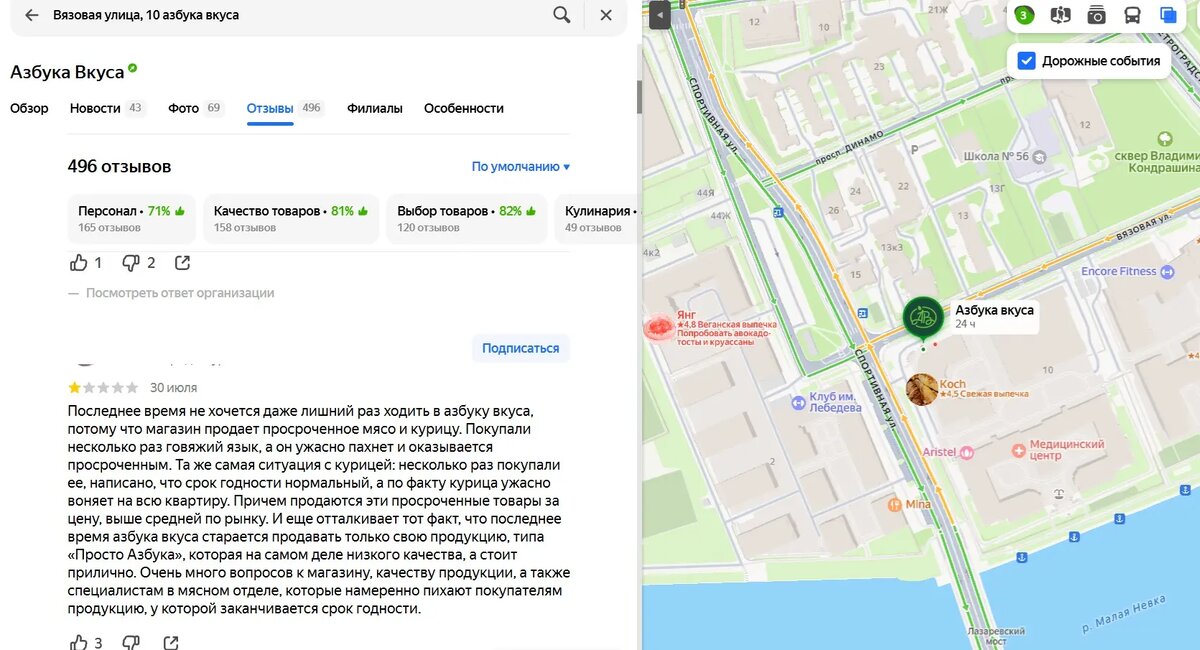Click the side panel scrollbar
The height and width of the screenshot is (650, 1200).
tap(639, 97)
